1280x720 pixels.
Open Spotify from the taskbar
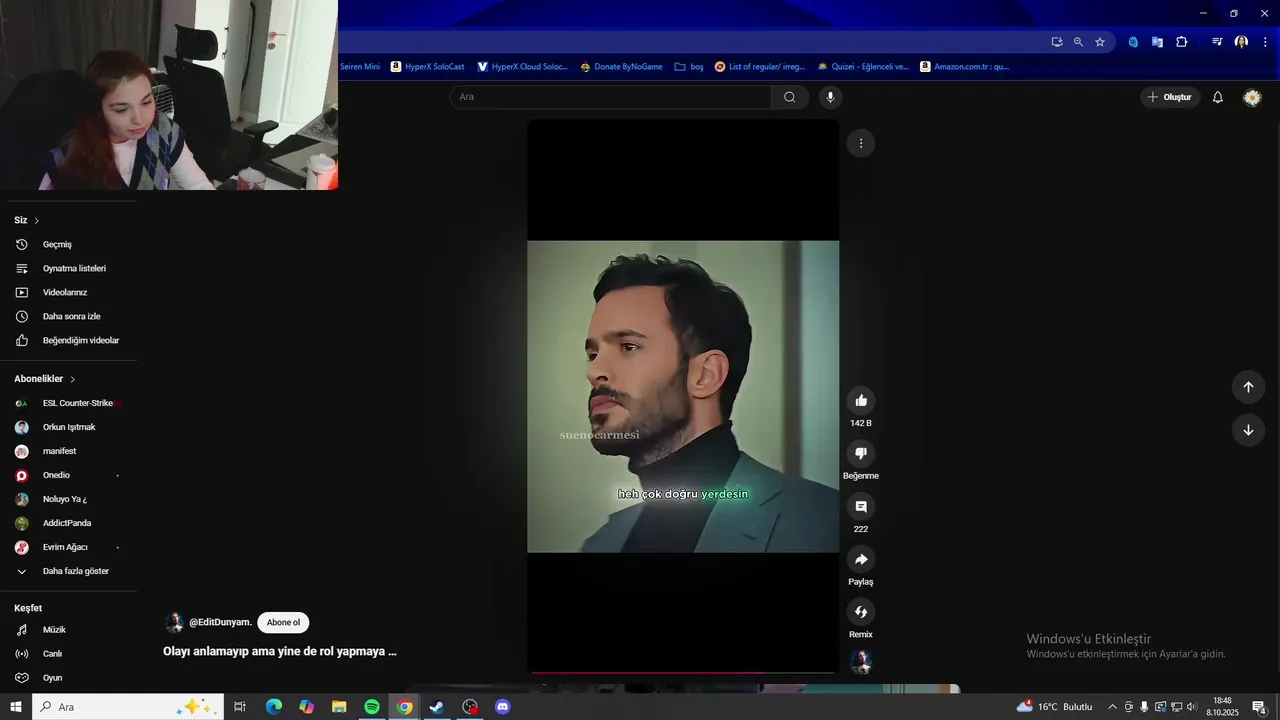pyautogui.click(x=371, y=707)
